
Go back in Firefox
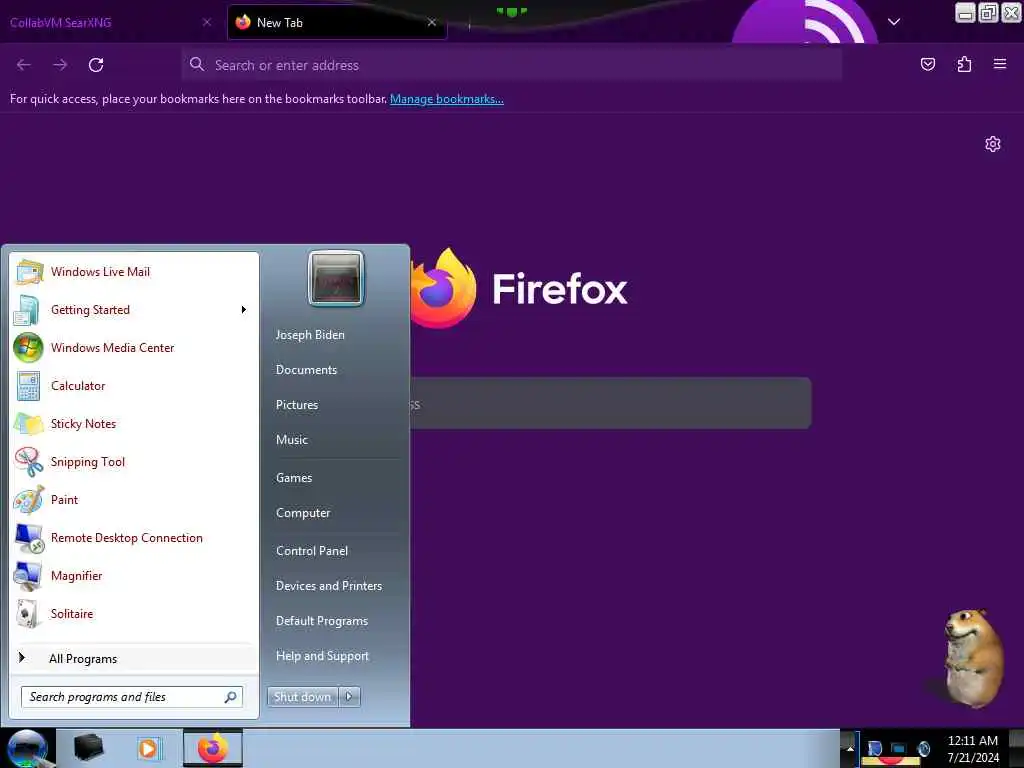24,65
